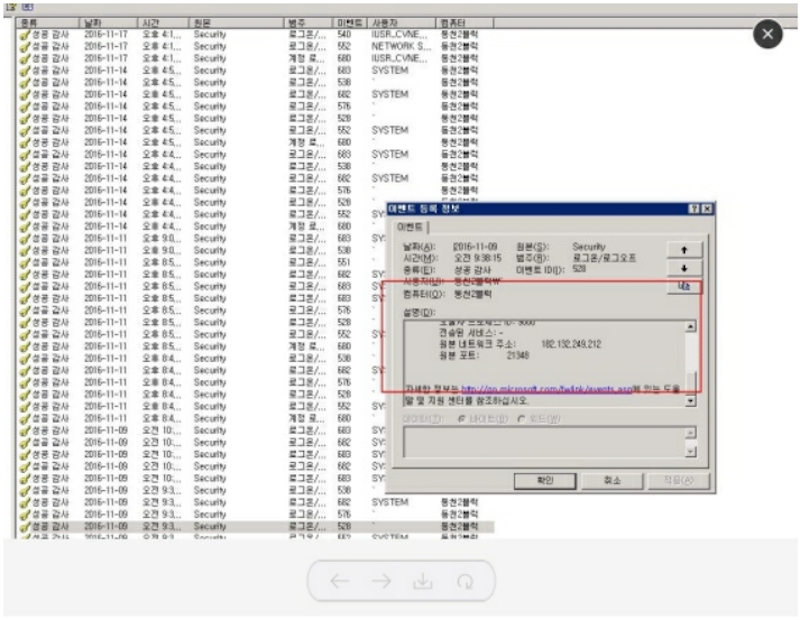Close the image viewer with X button

tap(767, 34)
